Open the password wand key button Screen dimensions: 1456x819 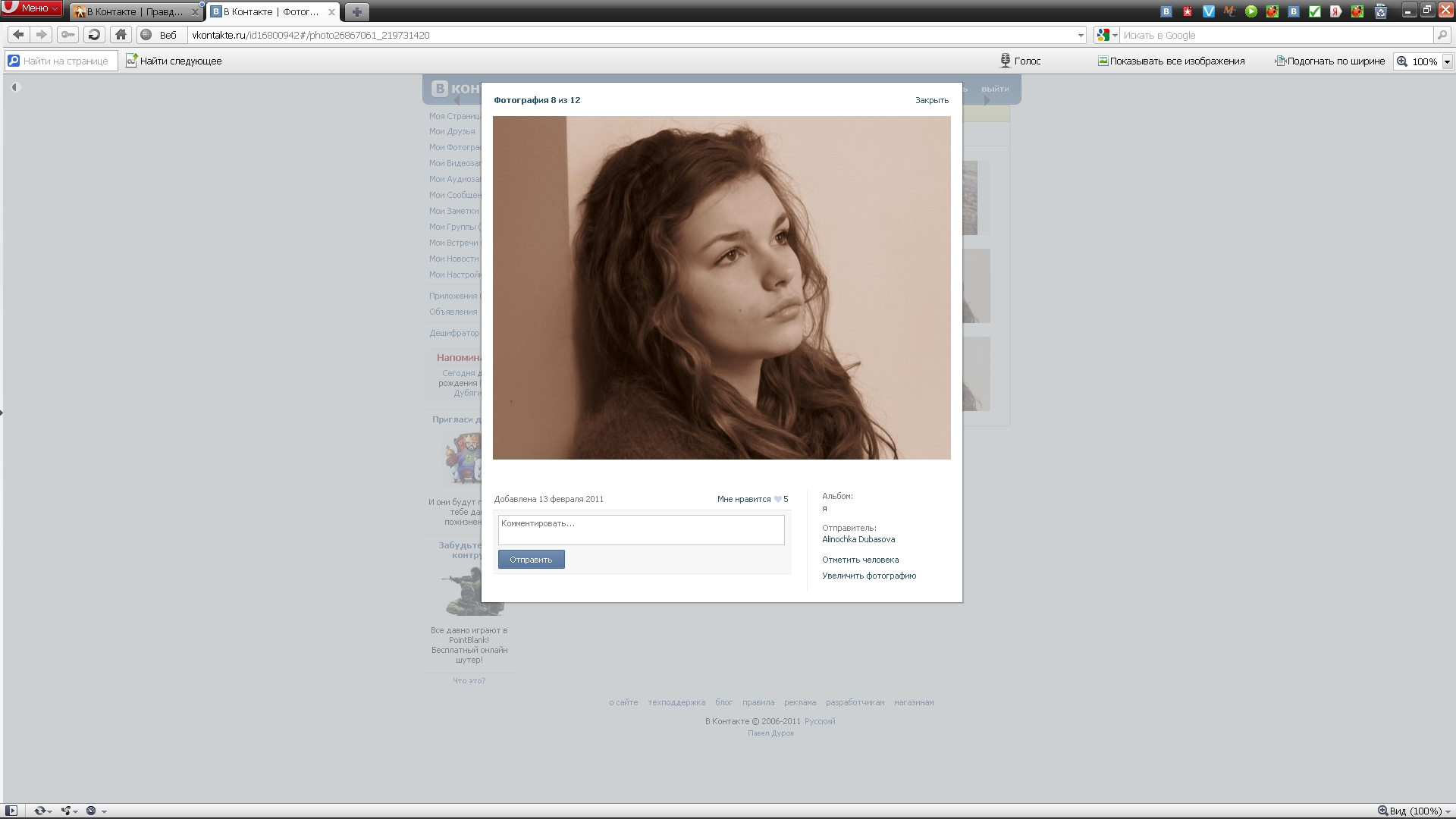68,35
